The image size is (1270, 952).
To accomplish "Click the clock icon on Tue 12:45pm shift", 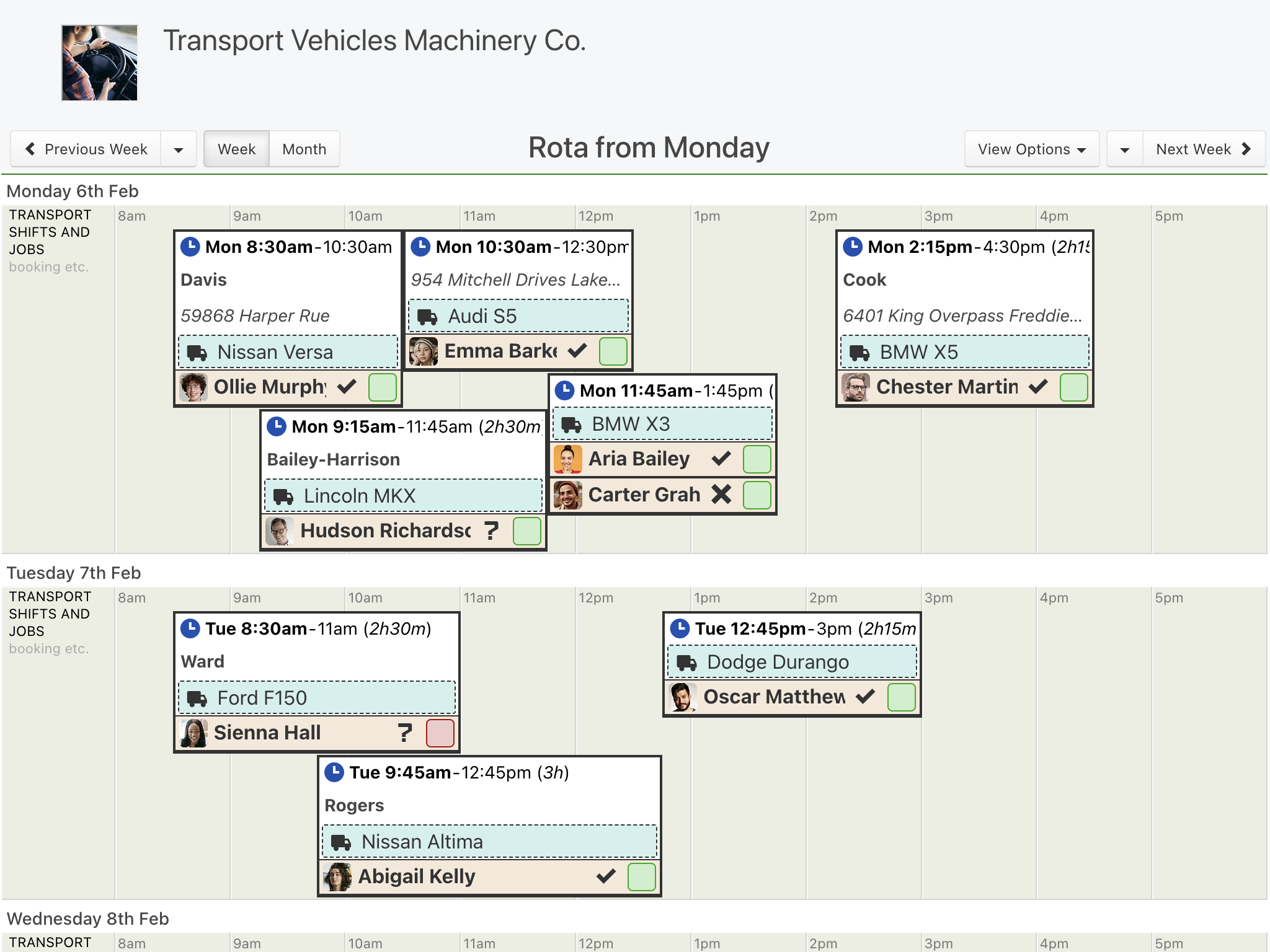I will coord(680,628).
